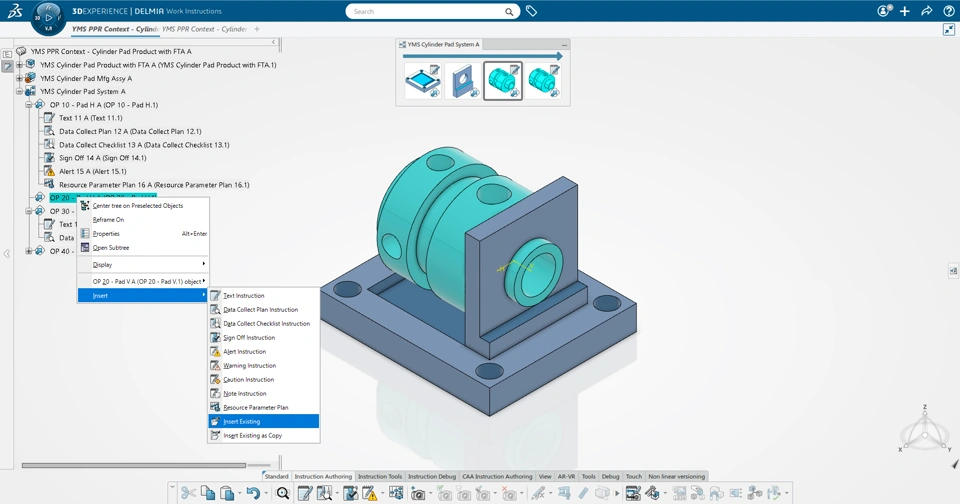Choose Sign Off Instruction from the submenu
Viewport: 960px width, 504px height.
click(x=264, y=337)
